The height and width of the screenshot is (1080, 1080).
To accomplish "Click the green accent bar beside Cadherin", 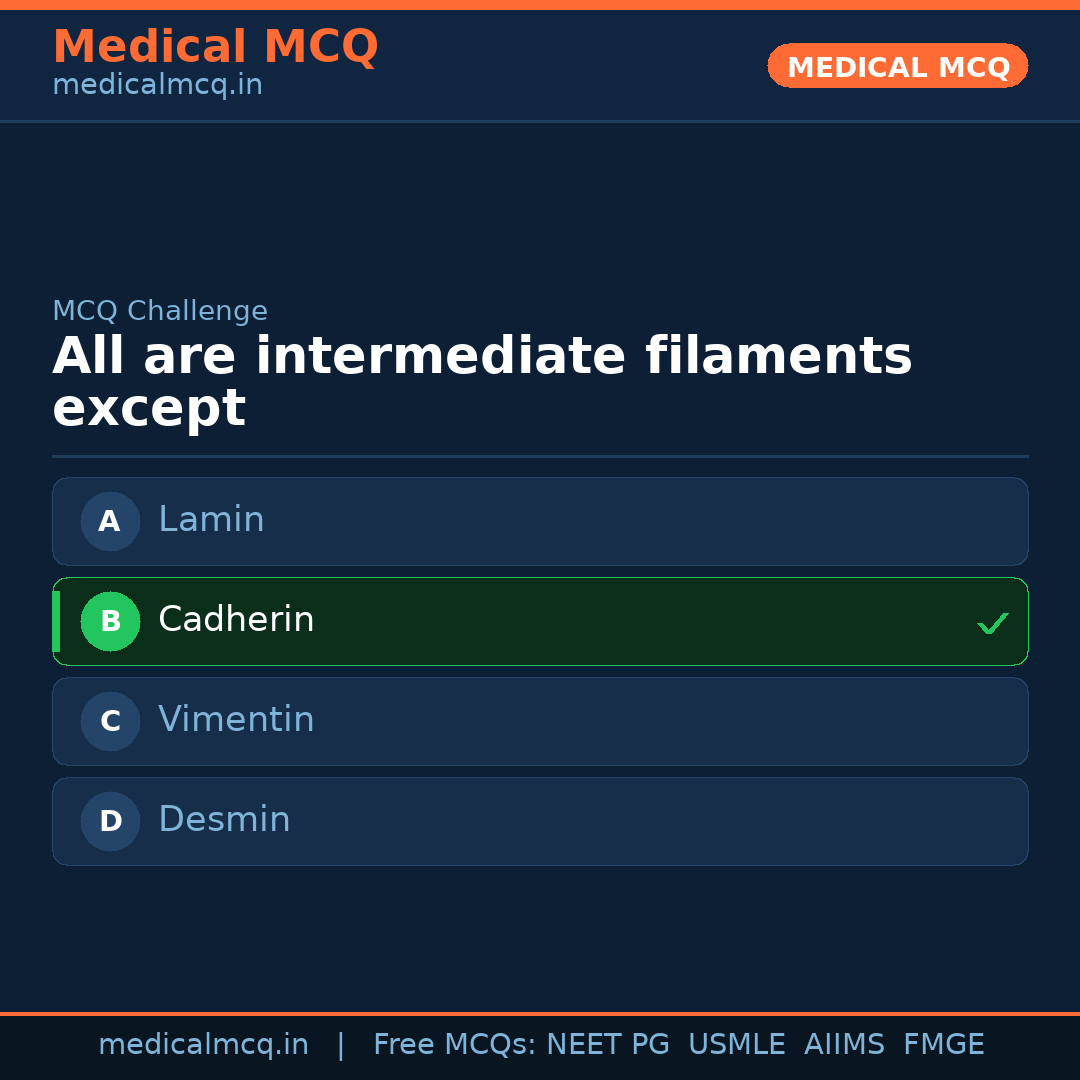I will [56, 621].
